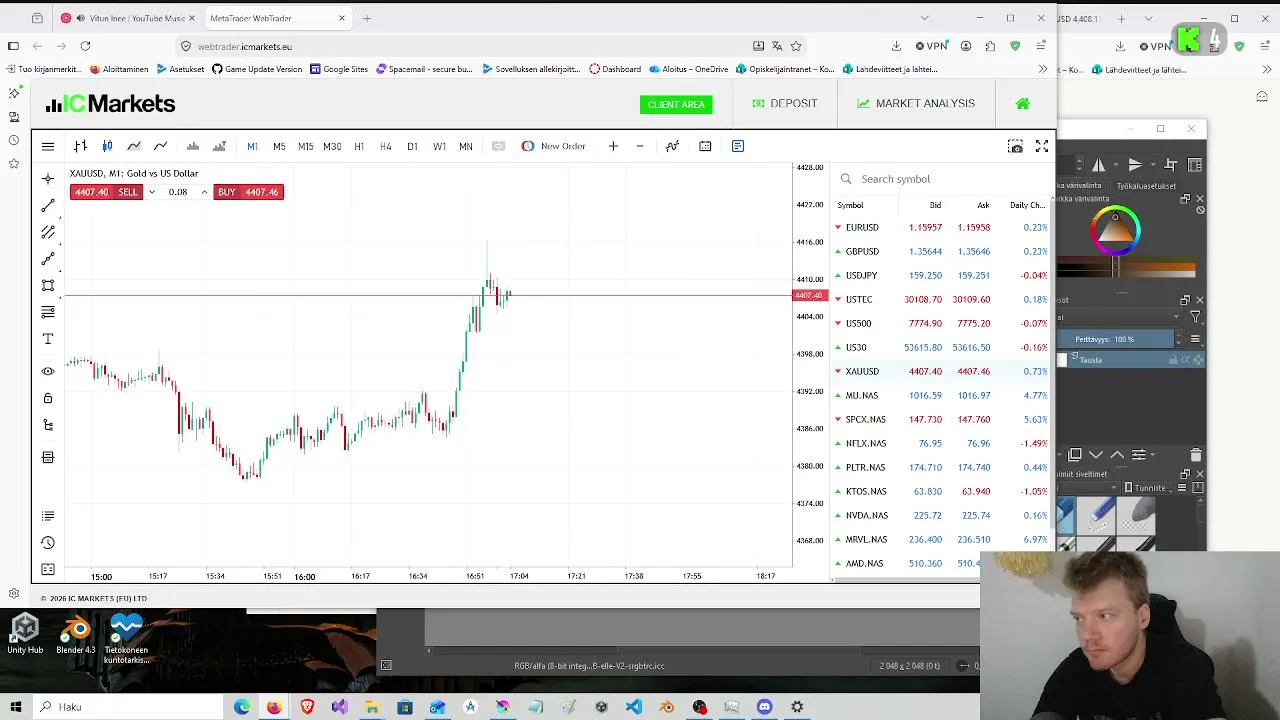1280x720 pixels.
Task: Switch chart to bar chart type
Action: [x=80, y=146]
